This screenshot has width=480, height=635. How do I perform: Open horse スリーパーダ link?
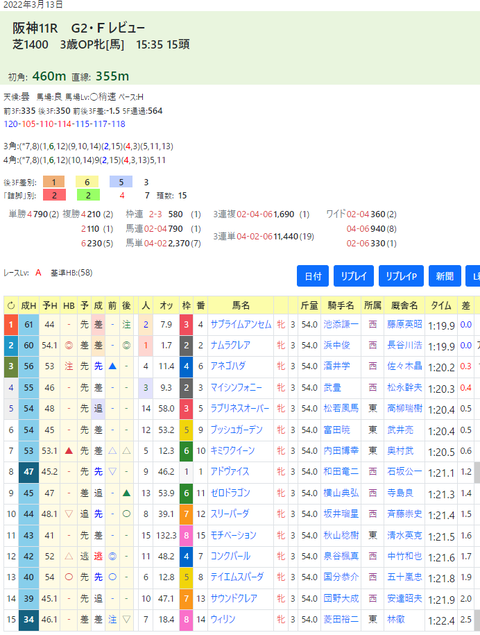tap(230, 514)
